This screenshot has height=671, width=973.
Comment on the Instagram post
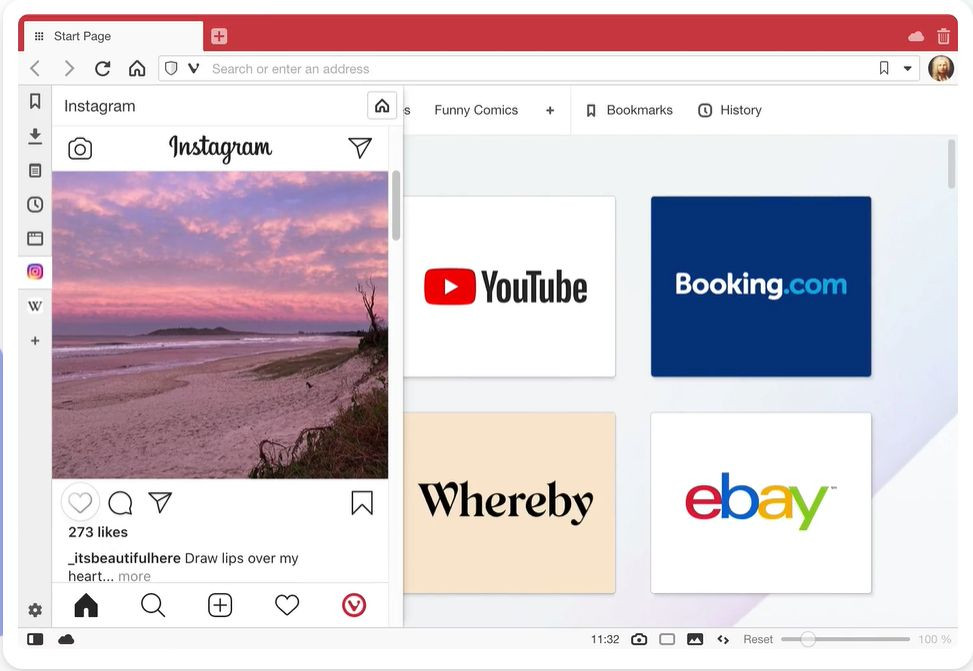coord(120,503)
